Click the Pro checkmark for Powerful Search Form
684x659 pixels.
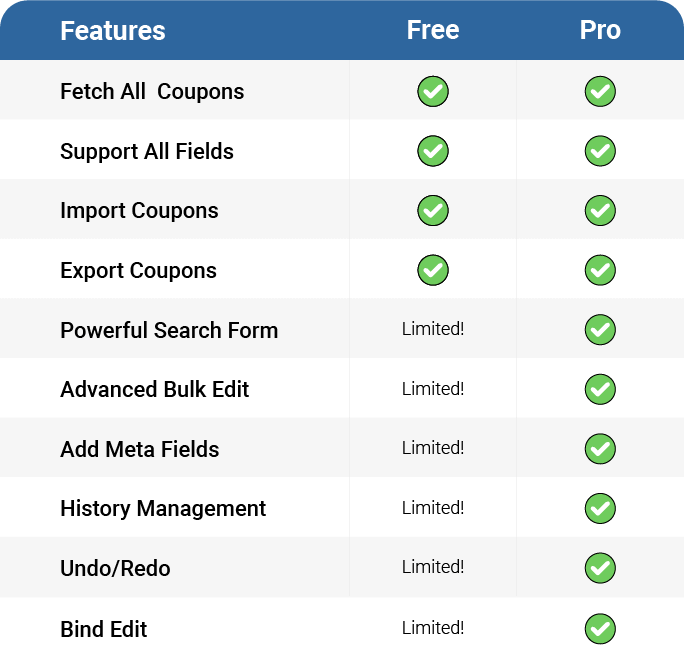pos(600,330)
